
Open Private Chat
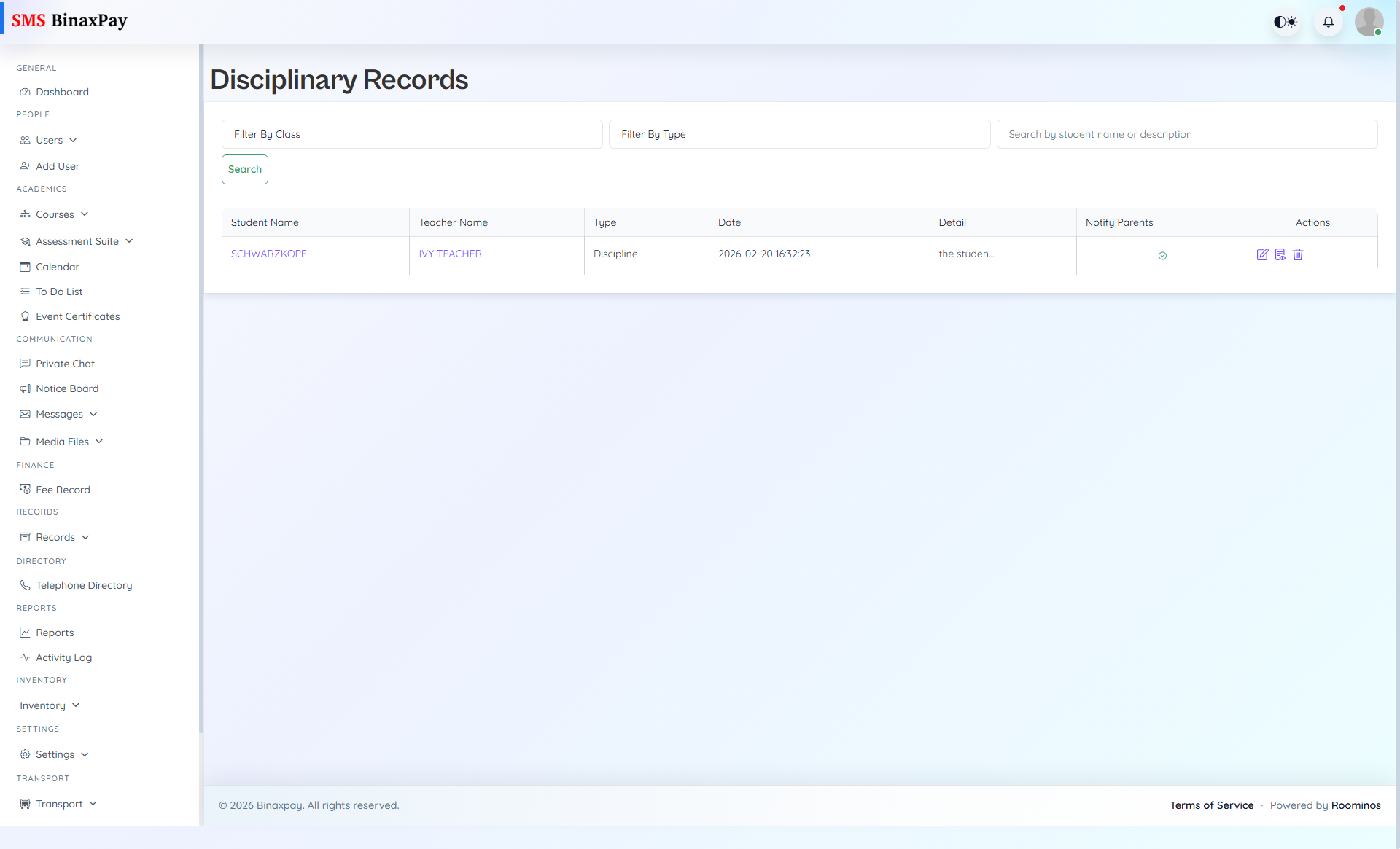[x=65, y=363]
